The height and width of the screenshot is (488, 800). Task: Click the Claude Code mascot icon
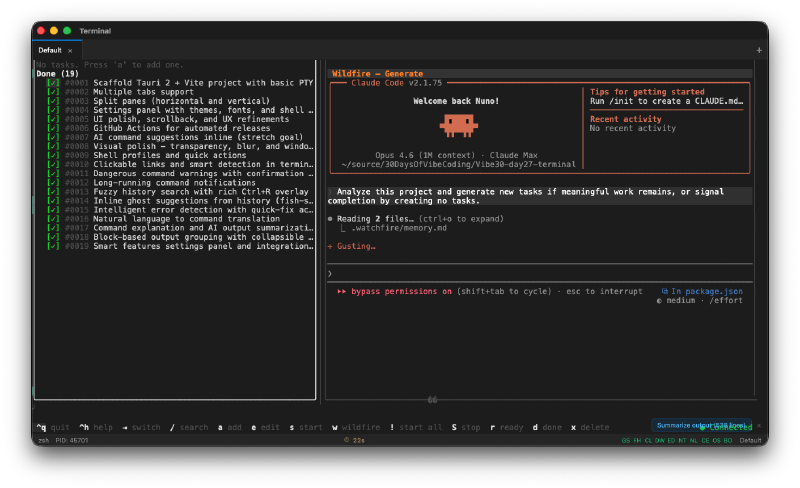click(459, 126)
